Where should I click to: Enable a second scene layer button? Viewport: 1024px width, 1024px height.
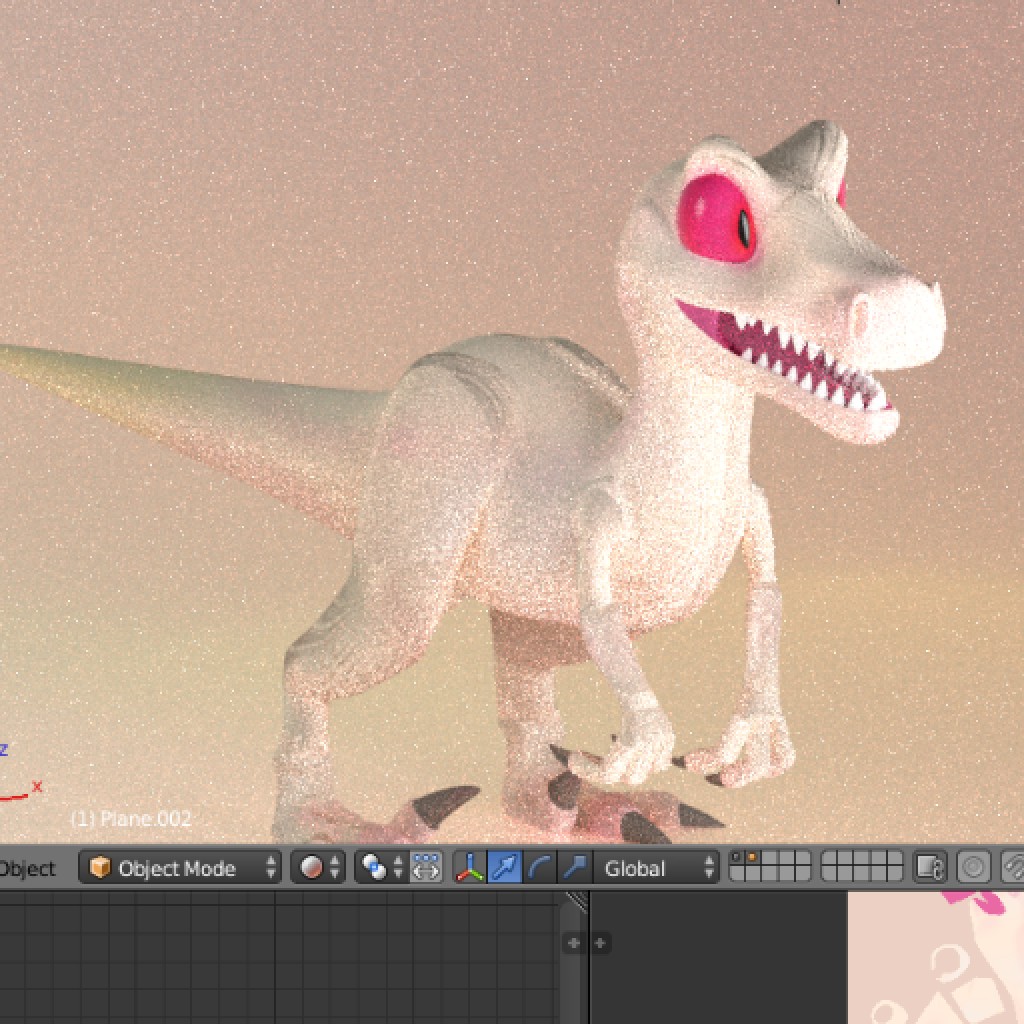(x=770, y=857)
